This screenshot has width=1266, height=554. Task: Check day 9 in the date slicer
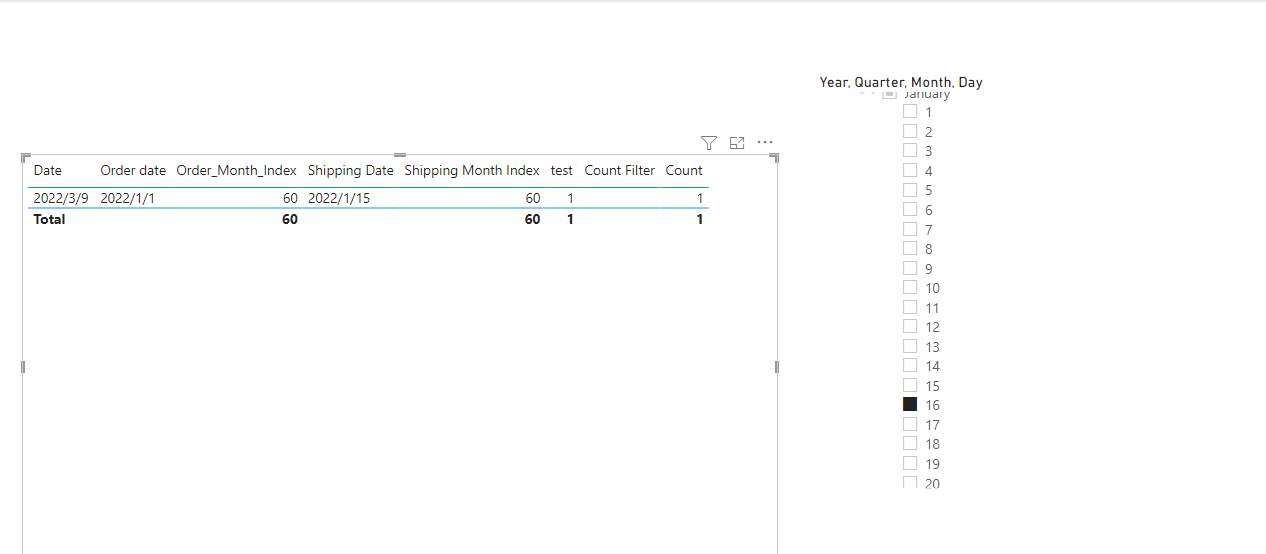(x=910, y=268)
